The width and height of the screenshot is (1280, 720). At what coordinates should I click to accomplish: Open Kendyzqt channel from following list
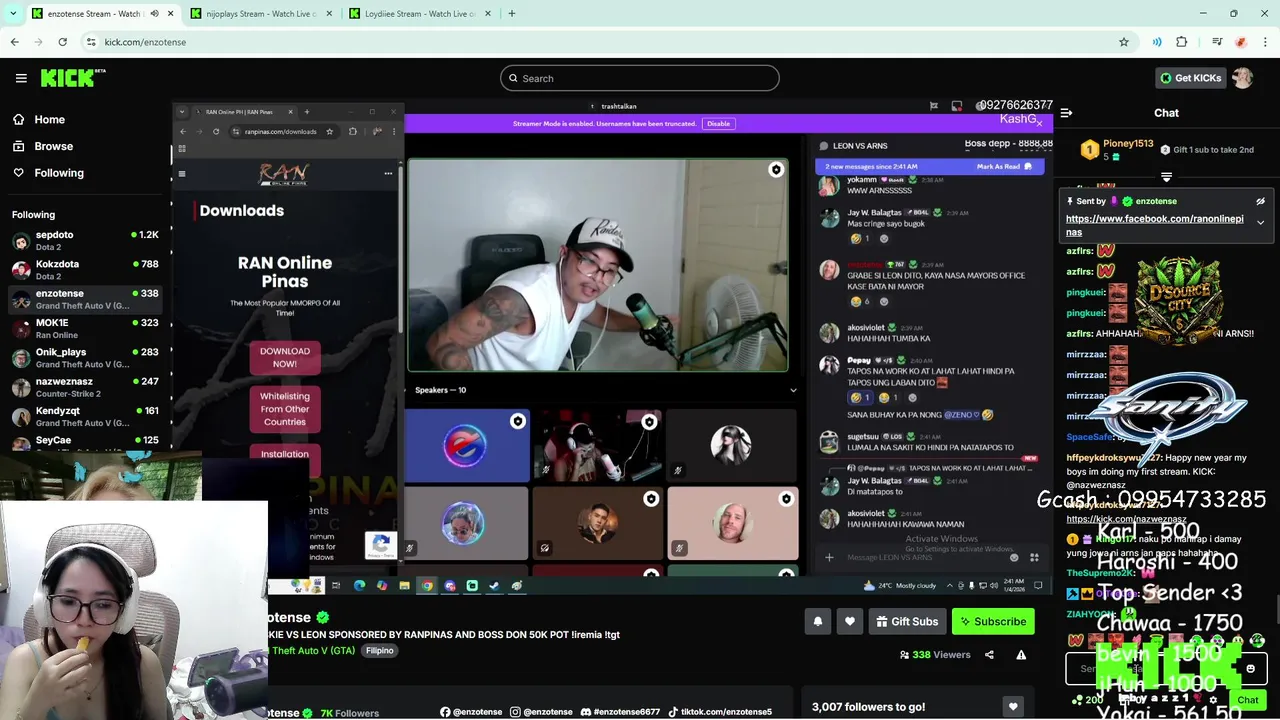point(85,416)
